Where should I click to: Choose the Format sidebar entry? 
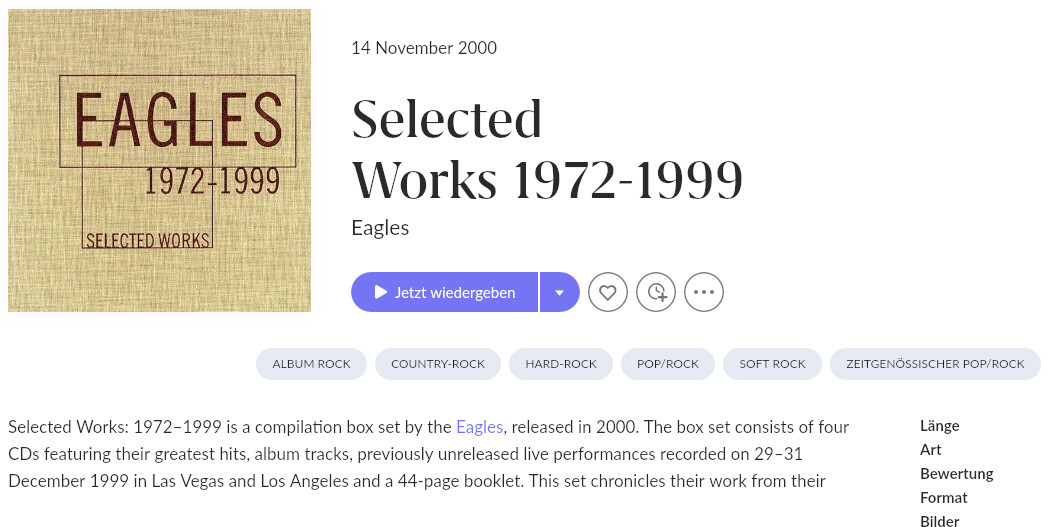point(944,498)
